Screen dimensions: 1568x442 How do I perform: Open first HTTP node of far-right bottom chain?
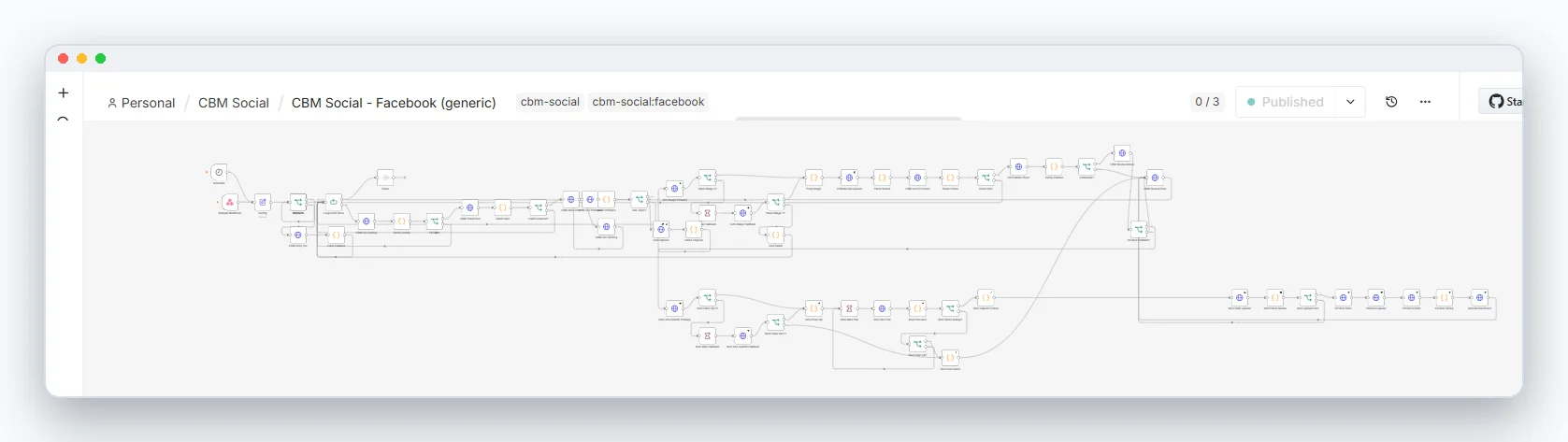pyautogui.click(x=1240, y=297)
